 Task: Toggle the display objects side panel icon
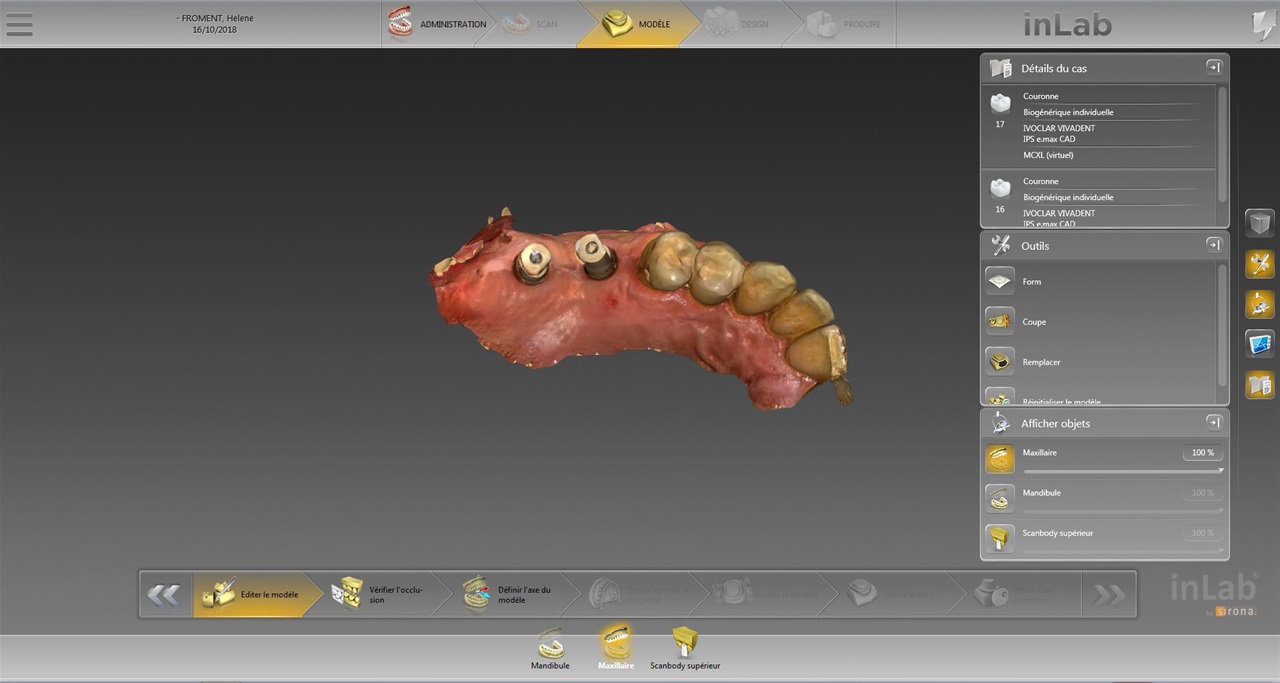pos(1260,304)
